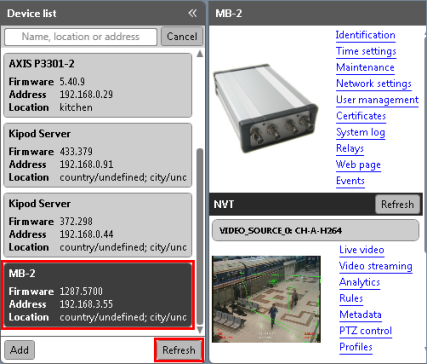
Task: Open System log link
Action: [361, 132]
